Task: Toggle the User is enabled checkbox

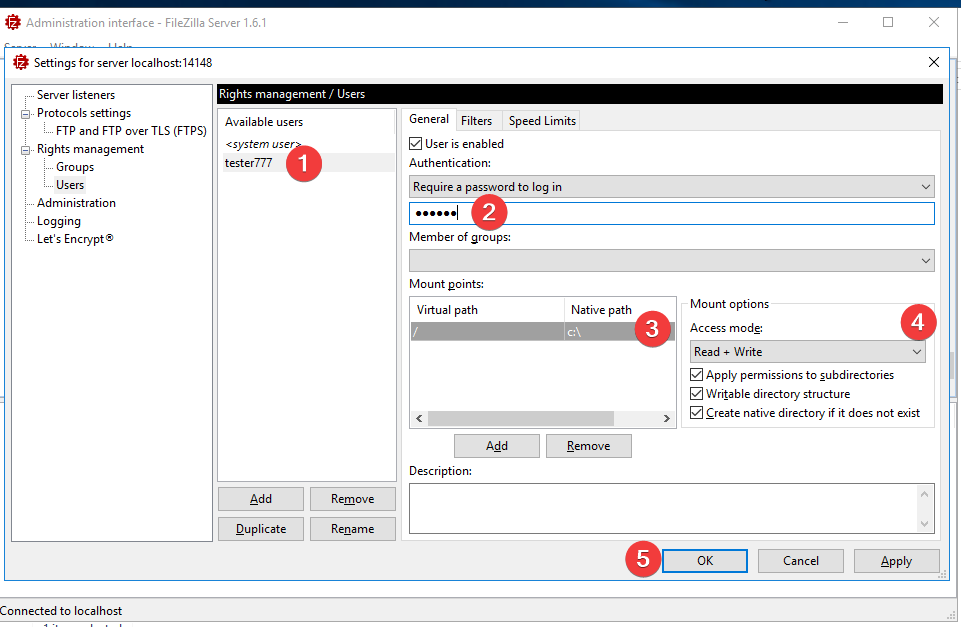Action: [x=416, y=143]
